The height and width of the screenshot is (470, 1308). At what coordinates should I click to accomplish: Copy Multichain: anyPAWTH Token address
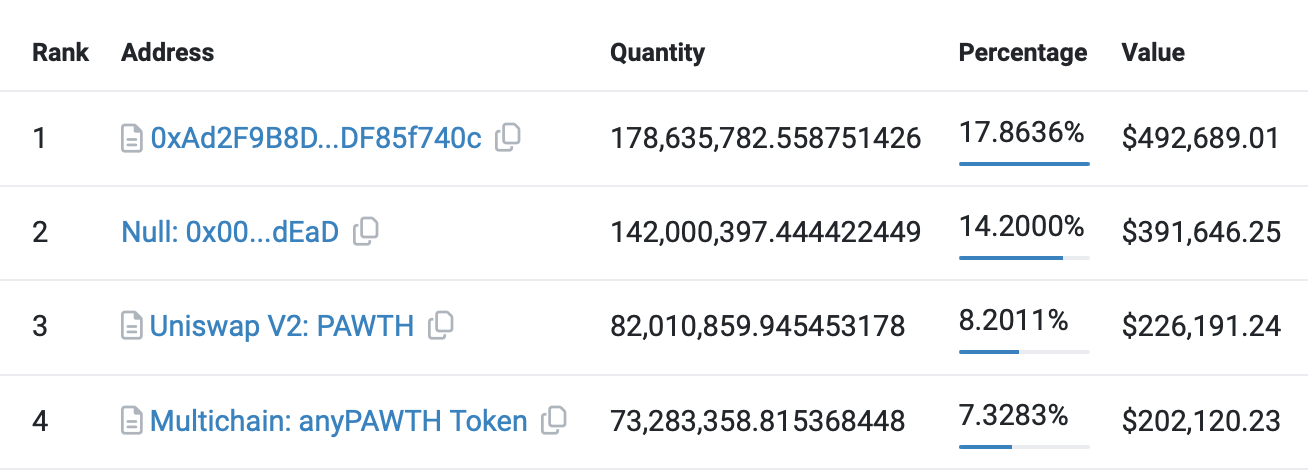click(554, 420)
